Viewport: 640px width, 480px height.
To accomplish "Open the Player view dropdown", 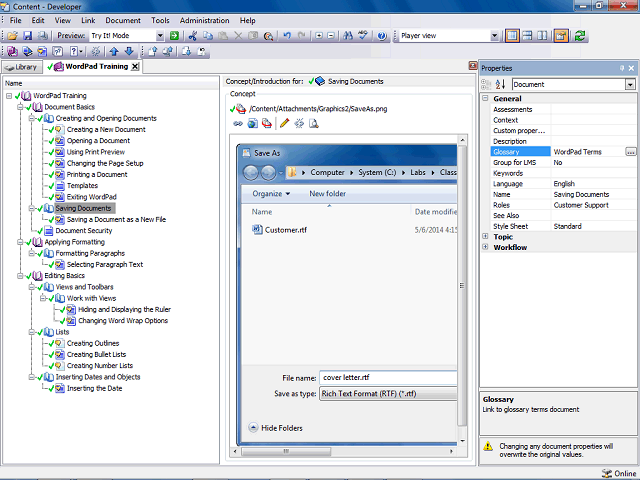I will click(494, 36).
